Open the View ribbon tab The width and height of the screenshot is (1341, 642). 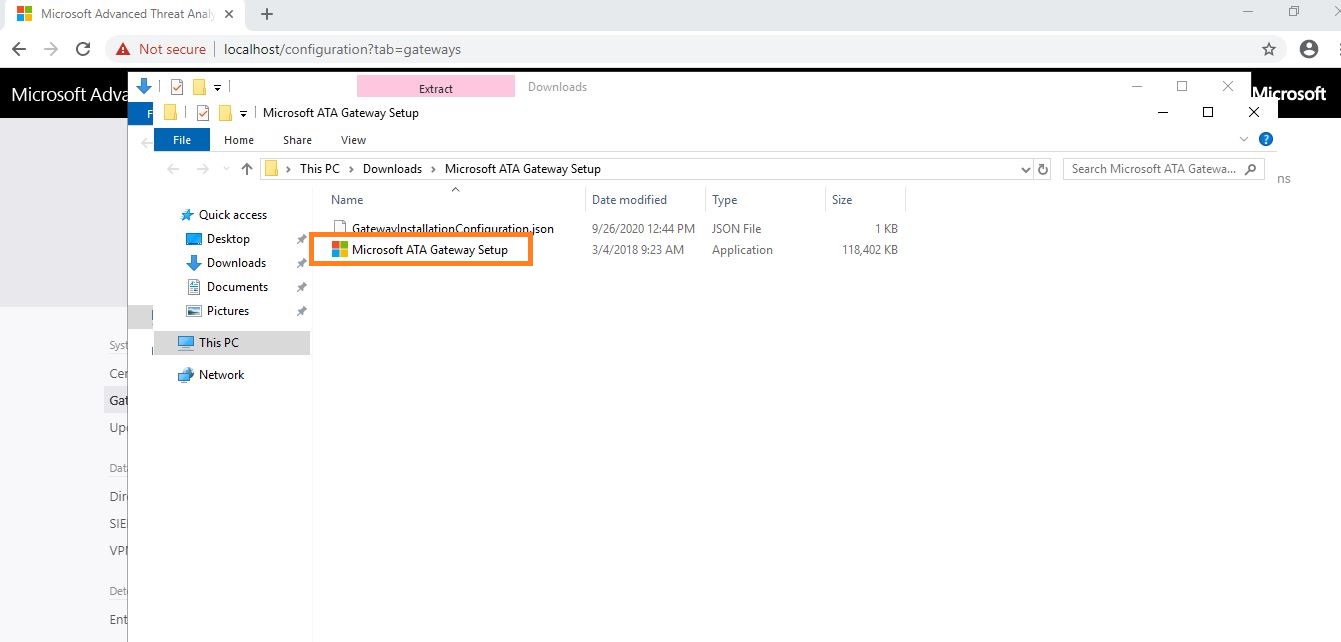353,140
